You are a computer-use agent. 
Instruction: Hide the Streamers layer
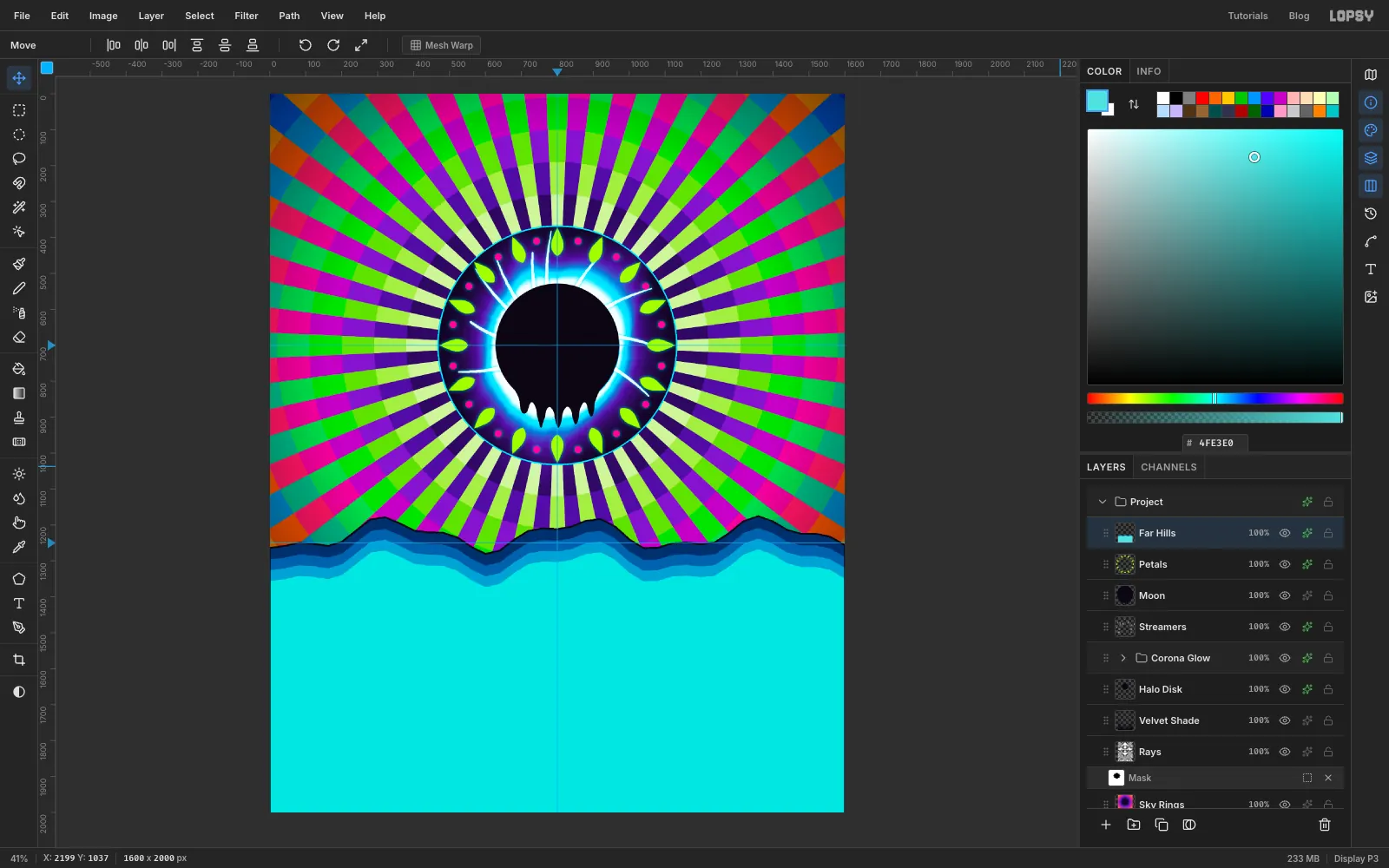point(1285,627)
